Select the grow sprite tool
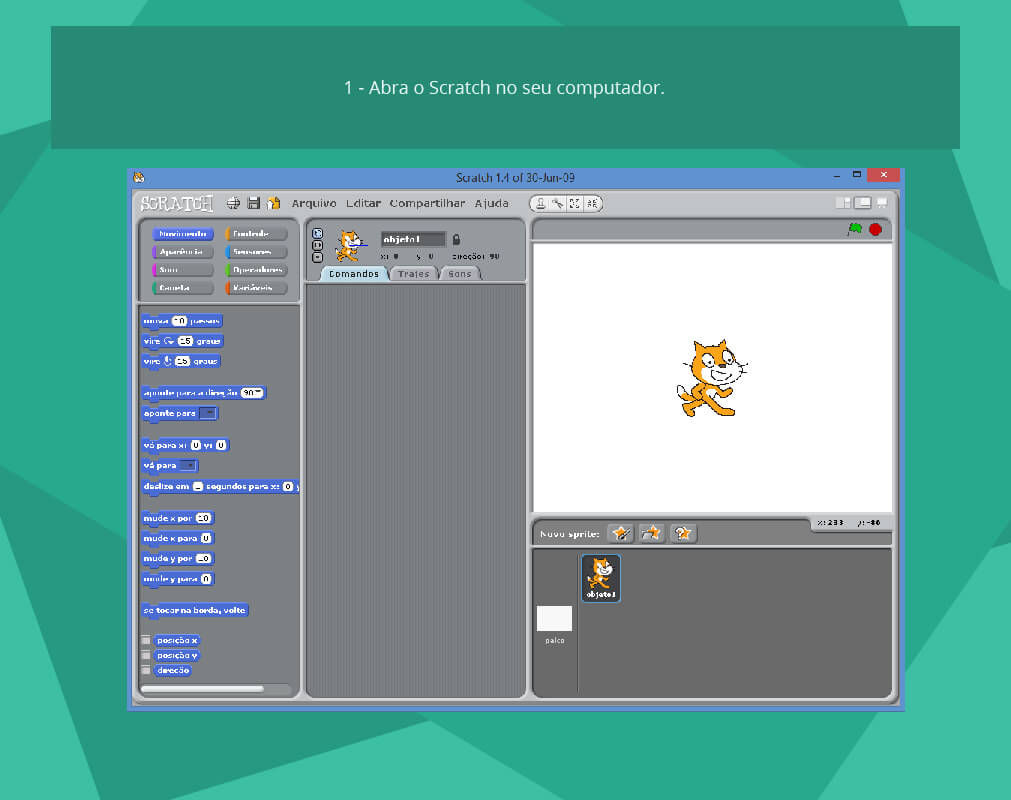 pyautogui.click(x=574, y=204)
